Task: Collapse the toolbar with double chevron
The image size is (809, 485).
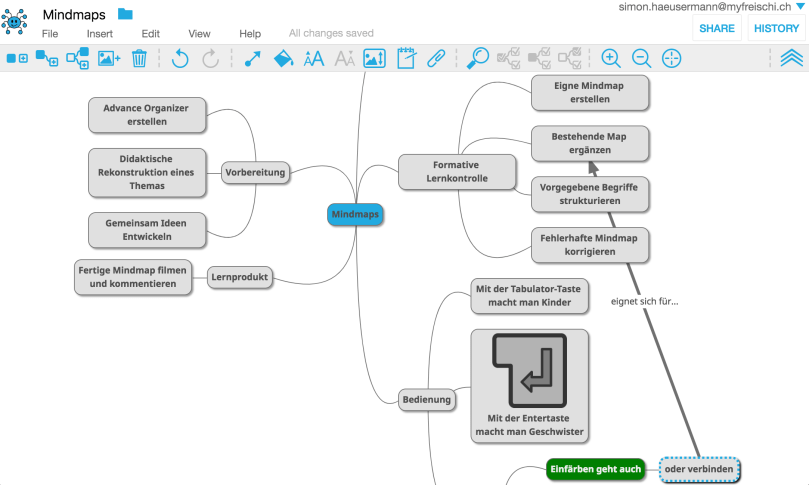Action: coord(791,59)
